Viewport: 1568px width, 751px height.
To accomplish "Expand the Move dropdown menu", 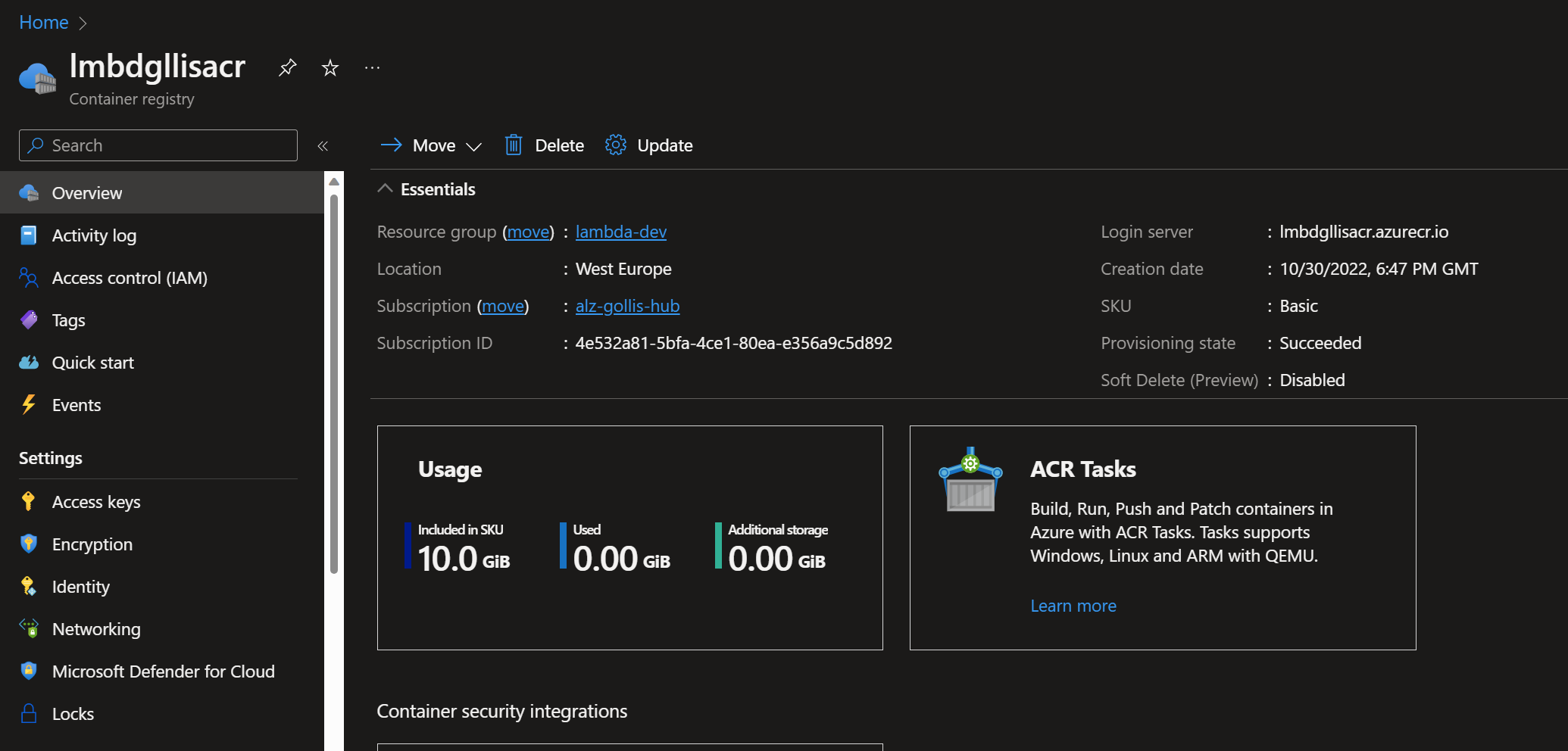I will click(x=473, y=146).
